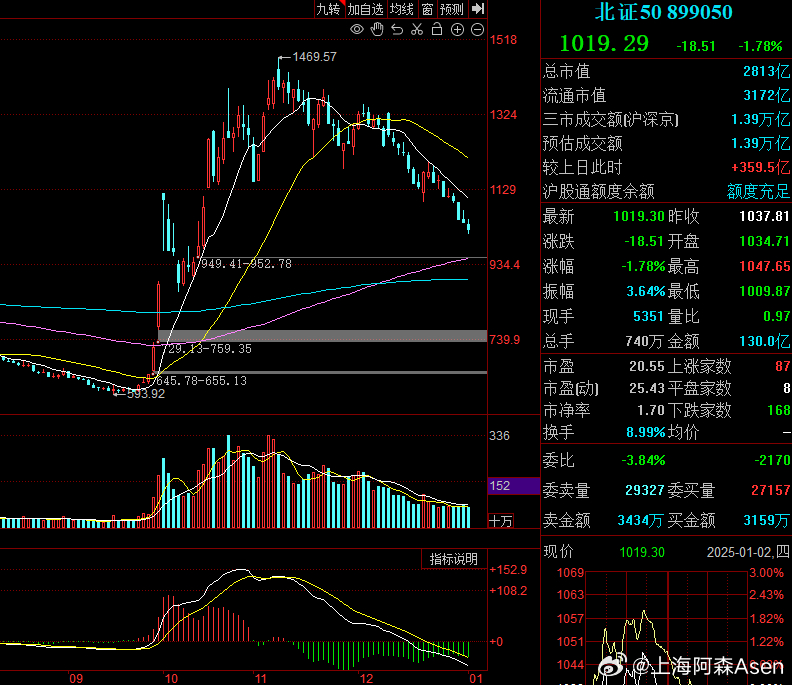792x685 pixels.
Task: Click month marker 10 on time axis
Action: tap(171, 678)
